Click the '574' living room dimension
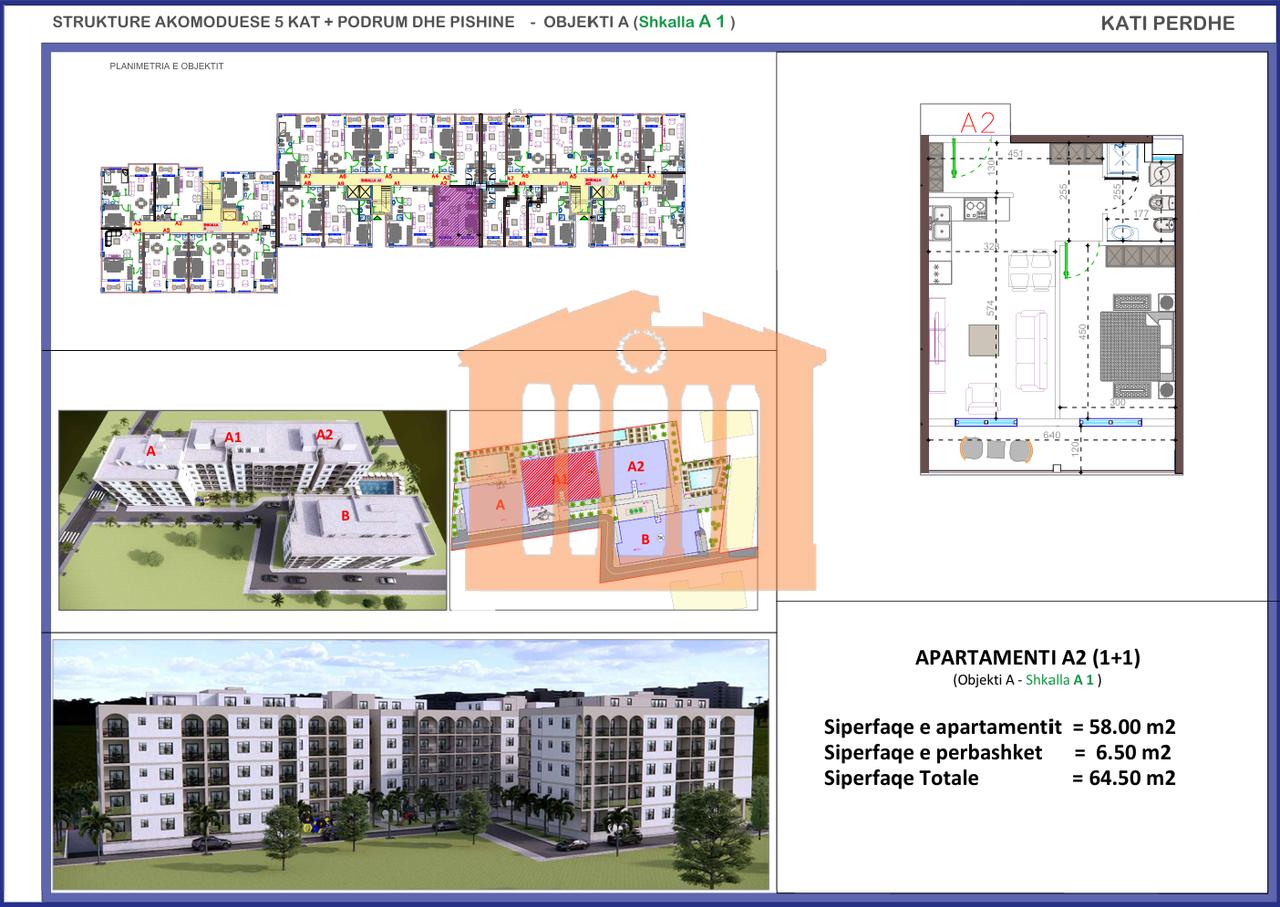 coord(991,307)
